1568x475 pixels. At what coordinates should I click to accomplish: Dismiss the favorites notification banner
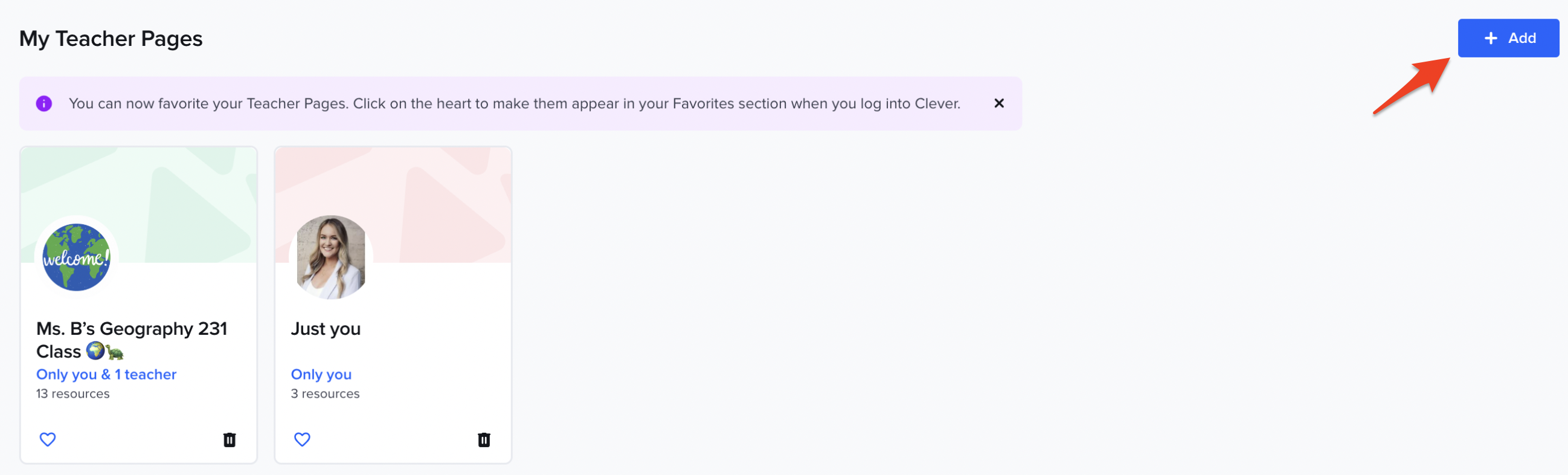1000,103
